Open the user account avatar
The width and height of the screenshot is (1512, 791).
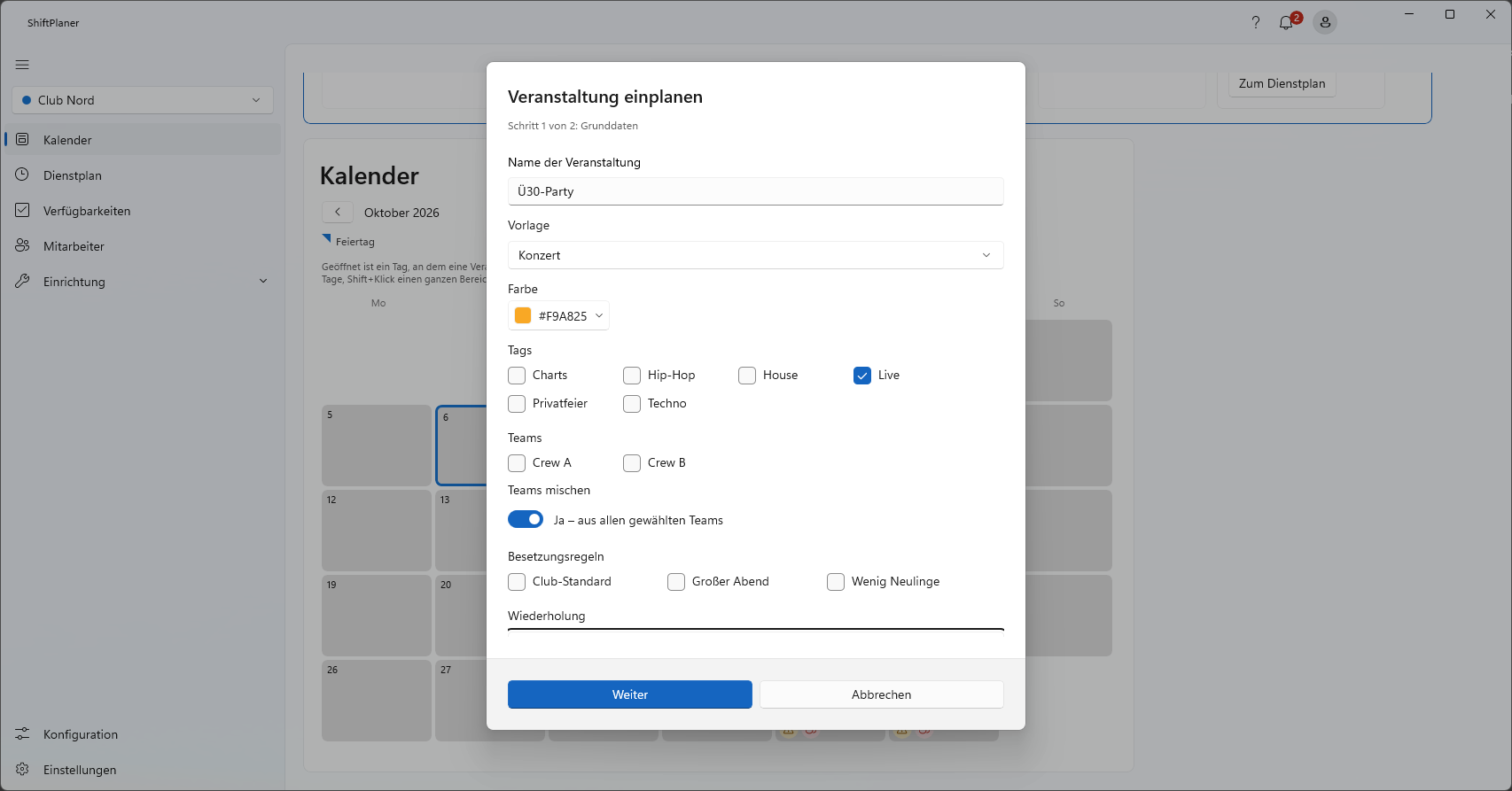click(x=1325, y=22)
